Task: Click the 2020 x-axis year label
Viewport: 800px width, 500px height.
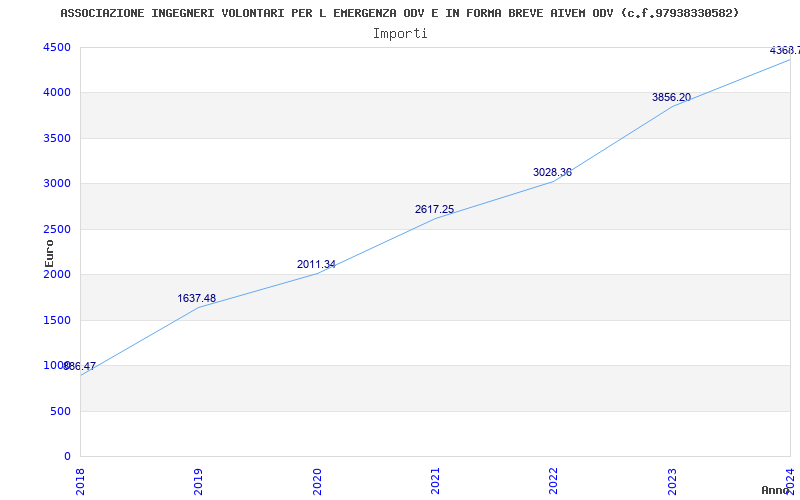Action: [317, 482]
